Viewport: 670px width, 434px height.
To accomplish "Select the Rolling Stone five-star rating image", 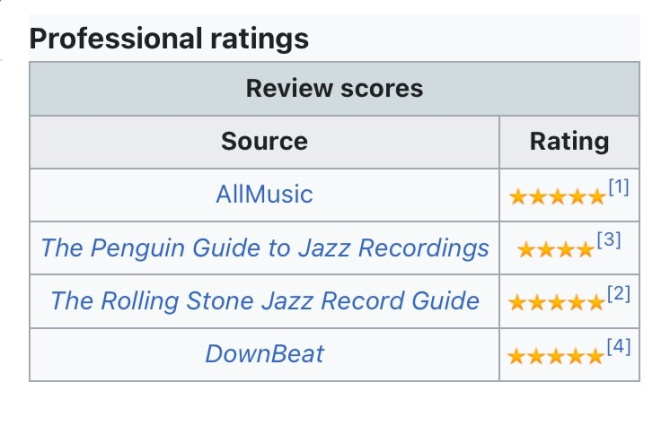I will pos(556,303).
